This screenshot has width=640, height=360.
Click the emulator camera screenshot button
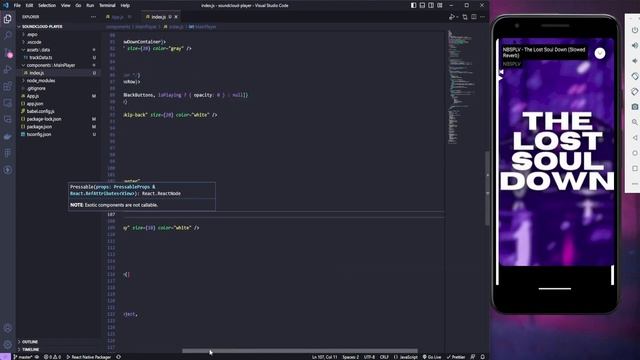pos(634,107)
